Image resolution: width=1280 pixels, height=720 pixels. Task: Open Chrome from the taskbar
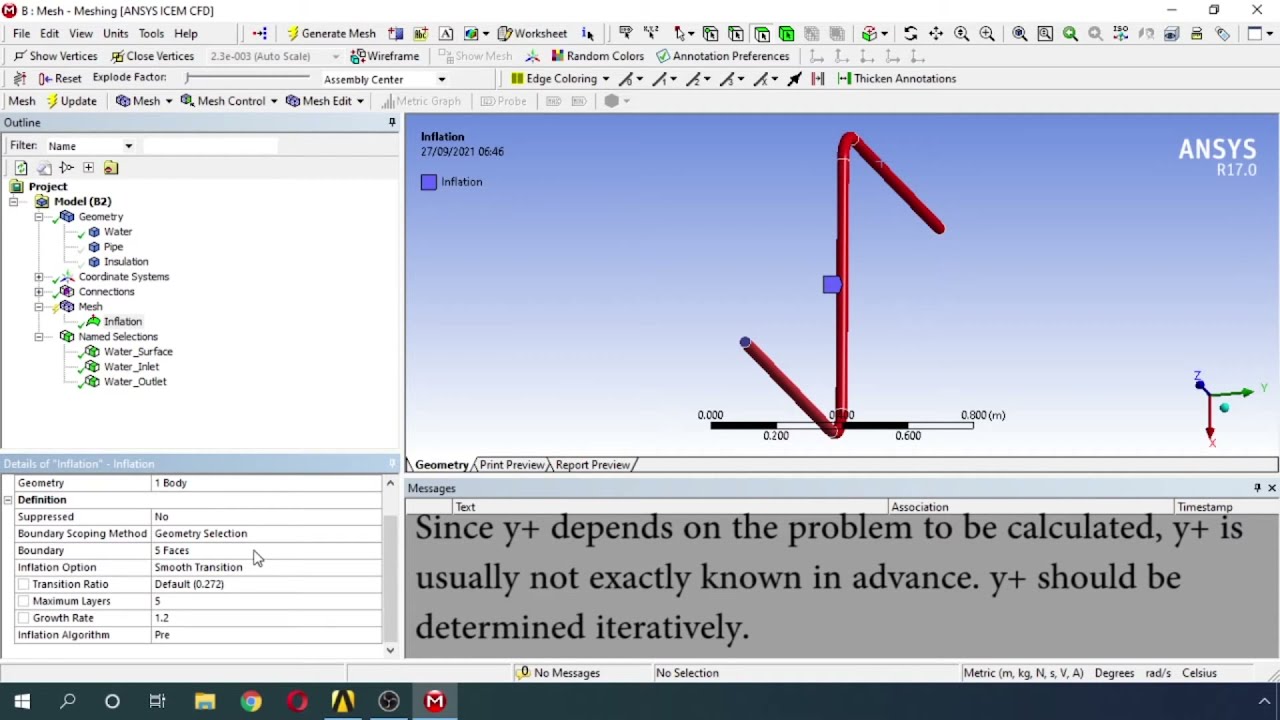click(251, 701)
